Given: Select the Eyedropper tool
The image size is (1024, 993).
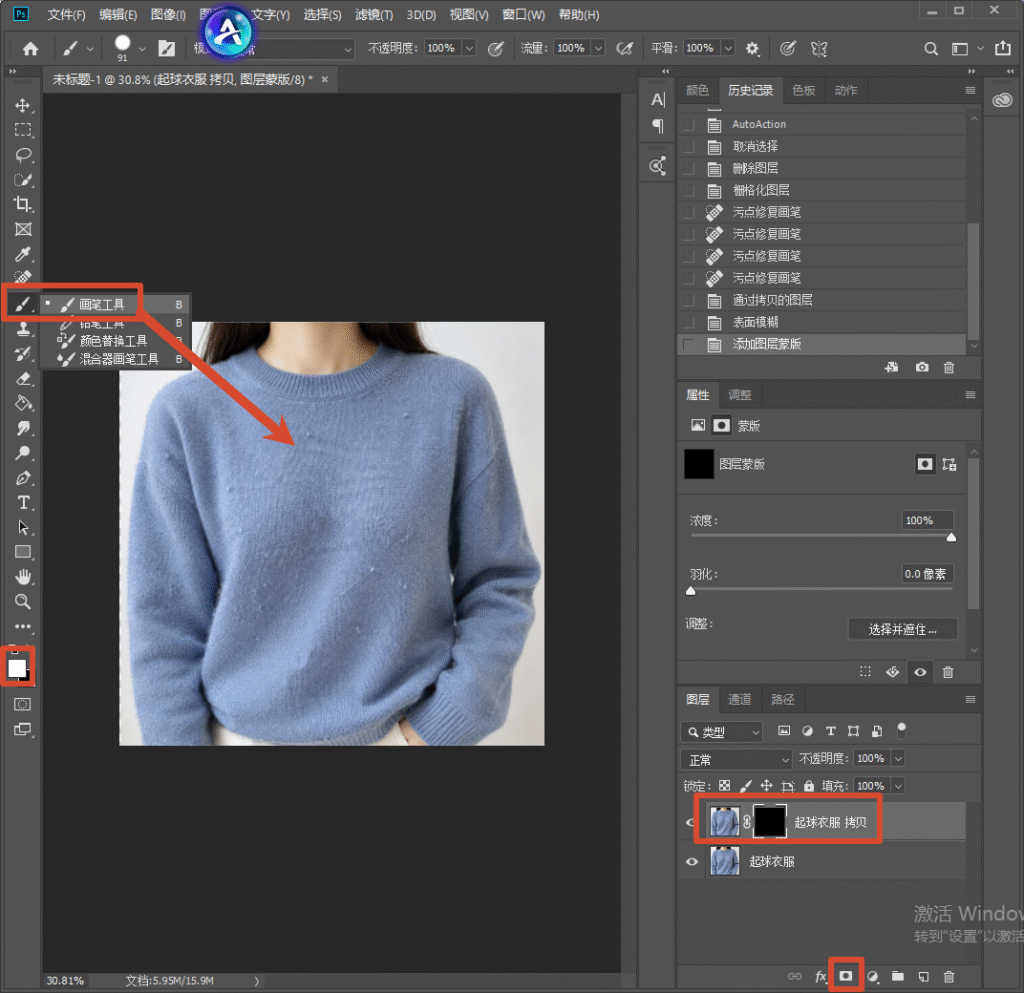Looking at the screenshot, I should point(23,254).
